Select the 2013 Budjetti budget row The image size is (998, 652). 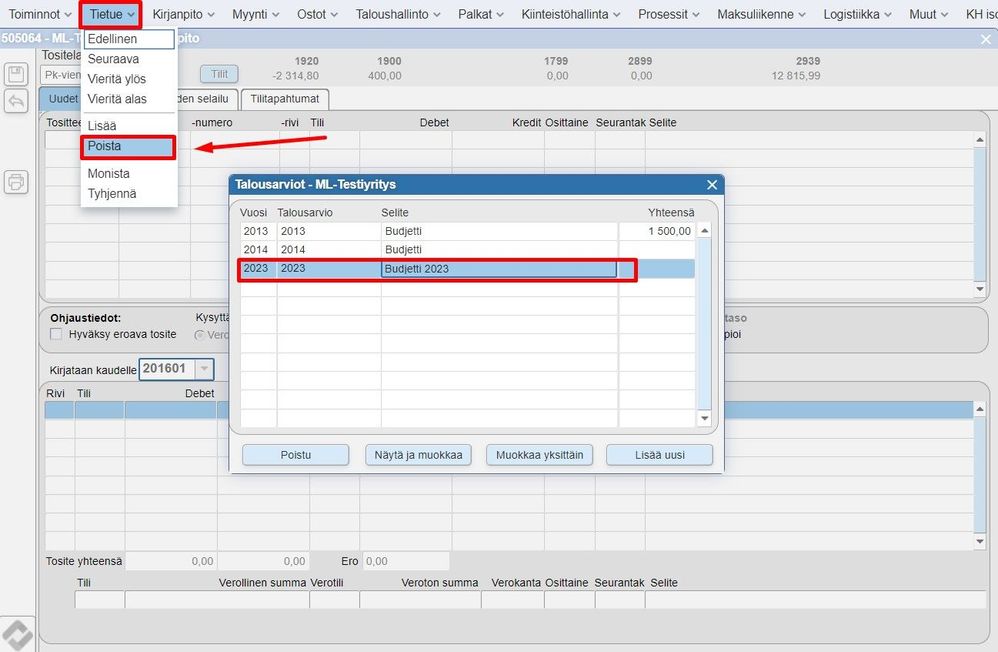point(467,231)
